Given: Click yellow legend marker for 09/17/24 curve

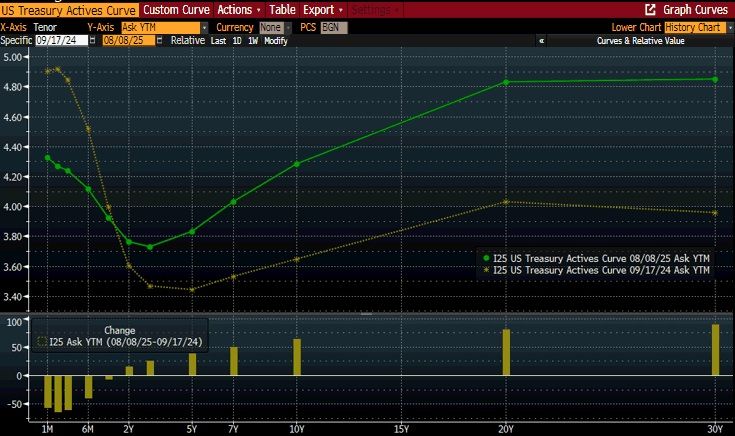Looking at the screenshot, I should tap(486, 270).
